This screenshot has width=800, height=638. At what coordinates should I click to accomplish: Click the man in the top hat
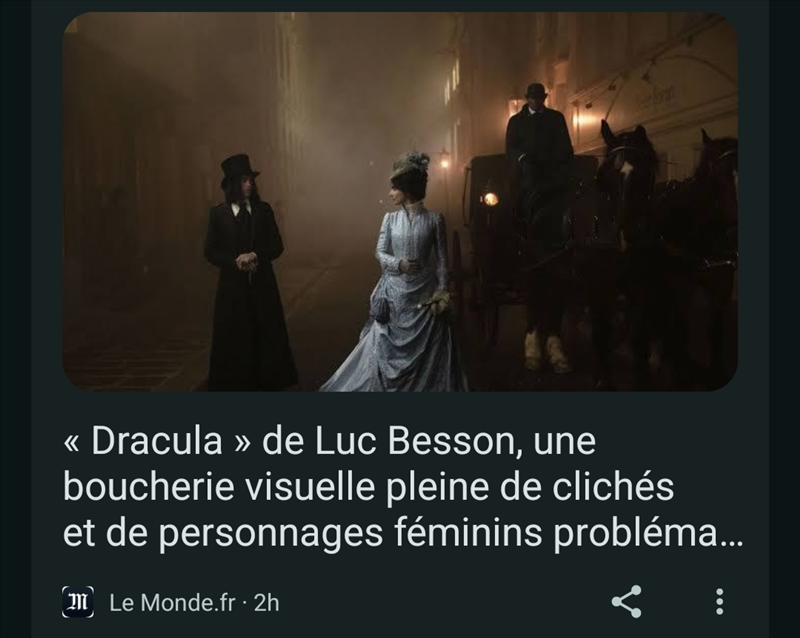tap(247, 273)
